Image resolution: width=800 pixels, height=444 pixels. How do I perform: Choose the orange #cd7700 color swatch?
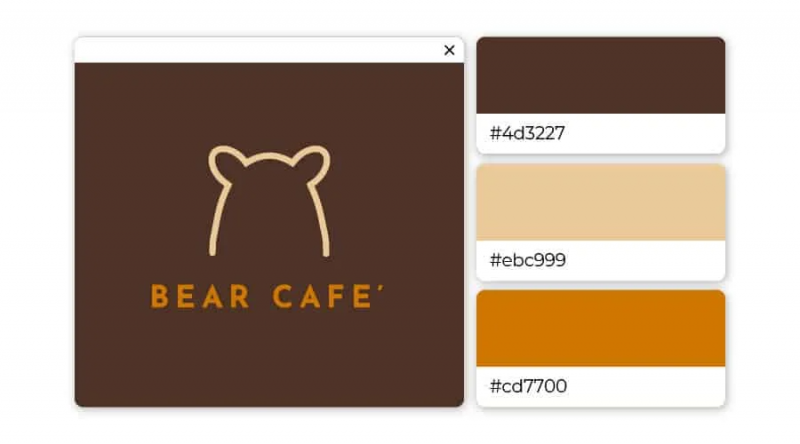(x=601, y=328)
